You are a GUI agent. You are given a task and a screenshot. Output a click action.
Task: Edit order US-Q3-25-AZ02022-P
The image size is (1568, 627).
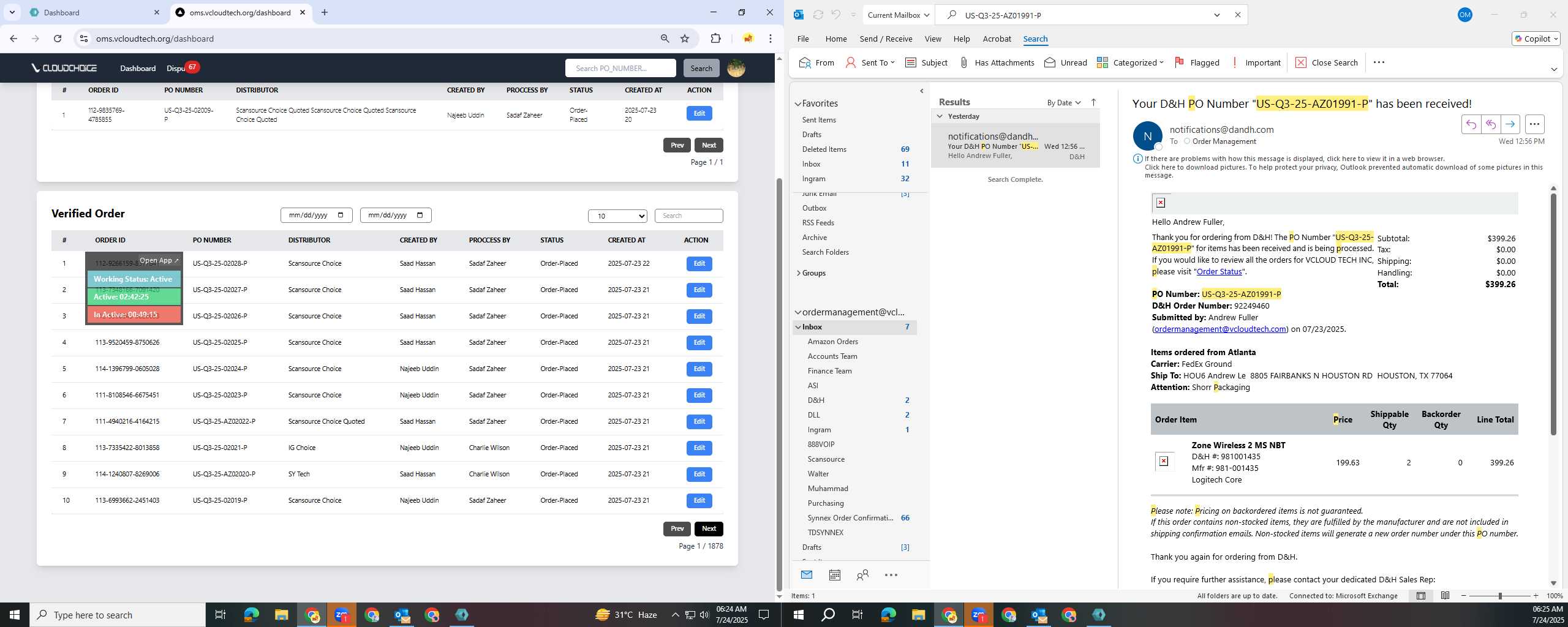(699, 421)
